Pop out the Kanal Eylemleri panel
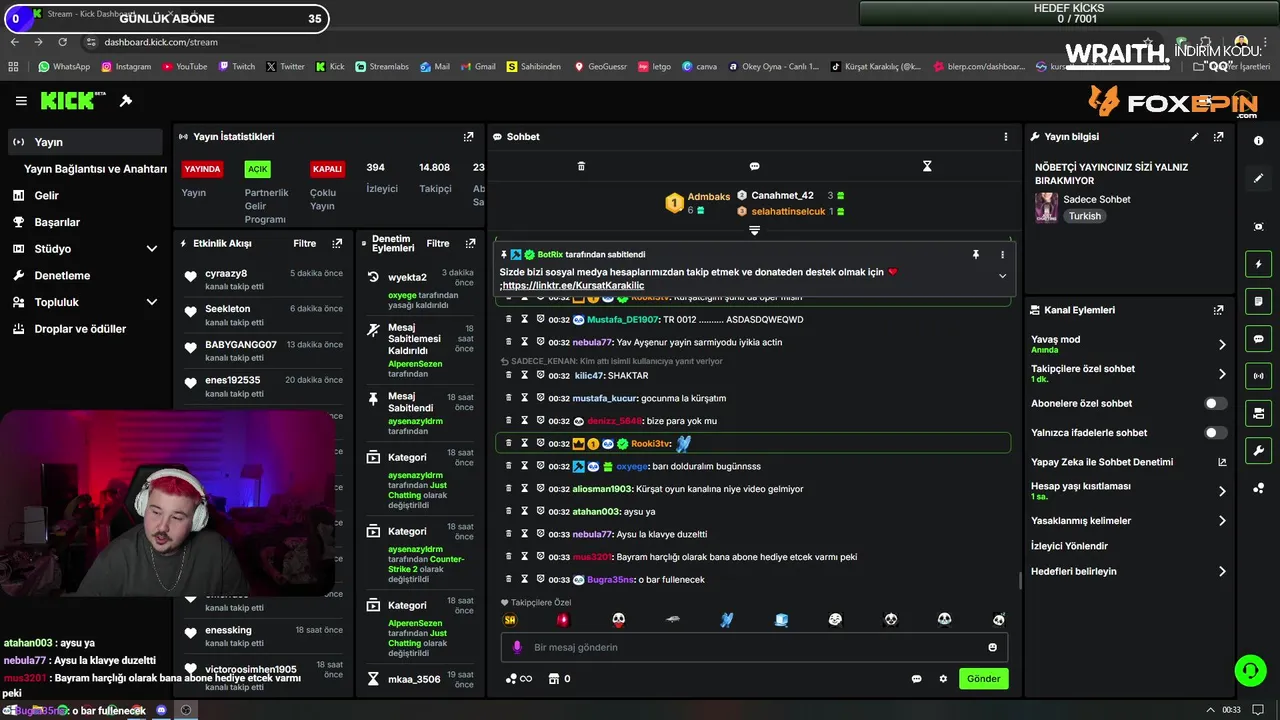Image resolution: width=1280 pixels, height=720 pixels. pyautogui.click(x=1218, y=311)
